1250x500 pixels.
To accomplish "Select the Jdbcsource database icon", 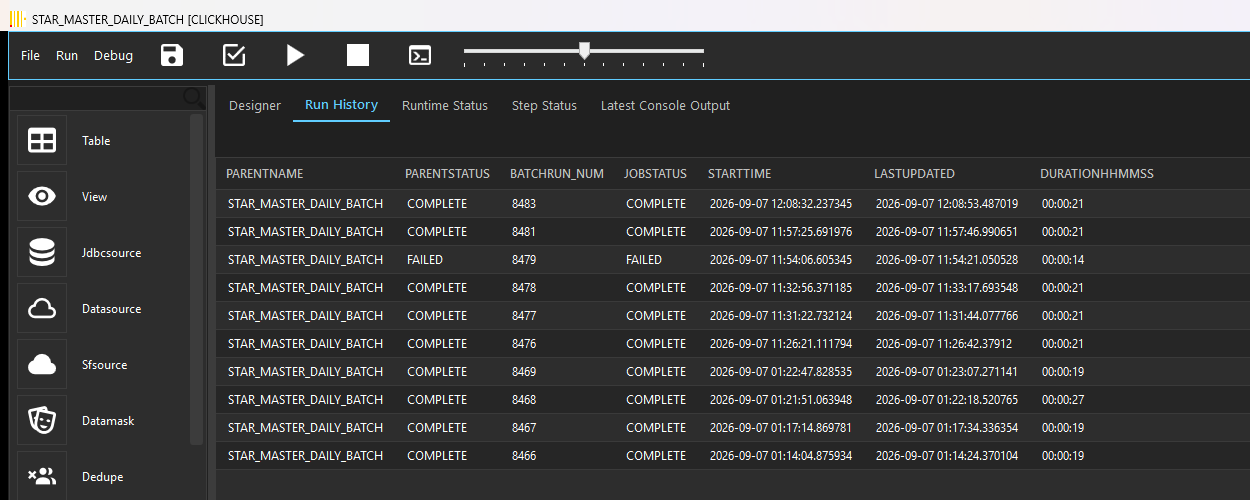I will tap(42, 253).
